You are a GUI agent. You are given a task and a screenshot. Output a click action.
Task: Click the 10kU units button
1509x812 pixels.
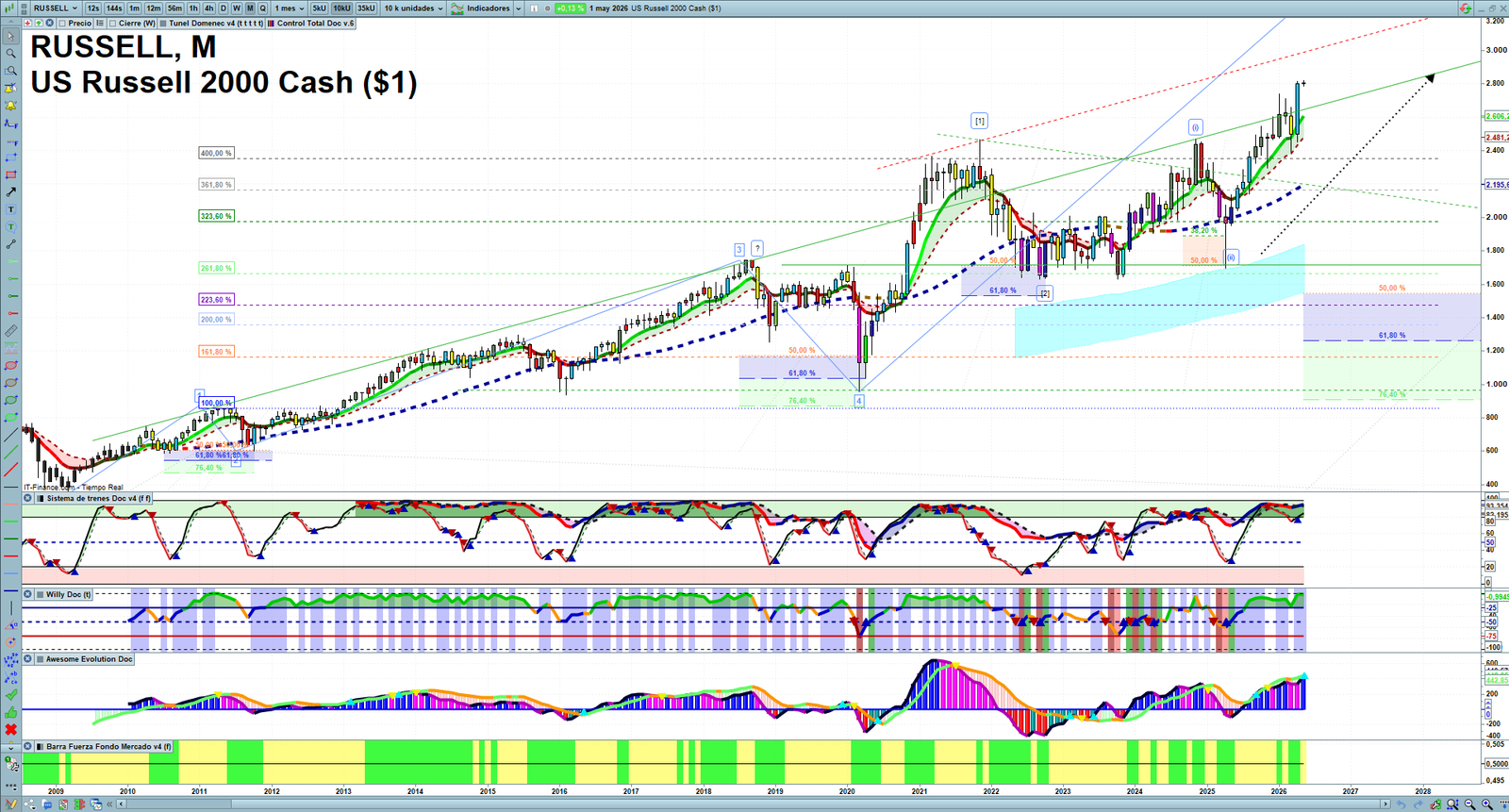tap(341, 8)
